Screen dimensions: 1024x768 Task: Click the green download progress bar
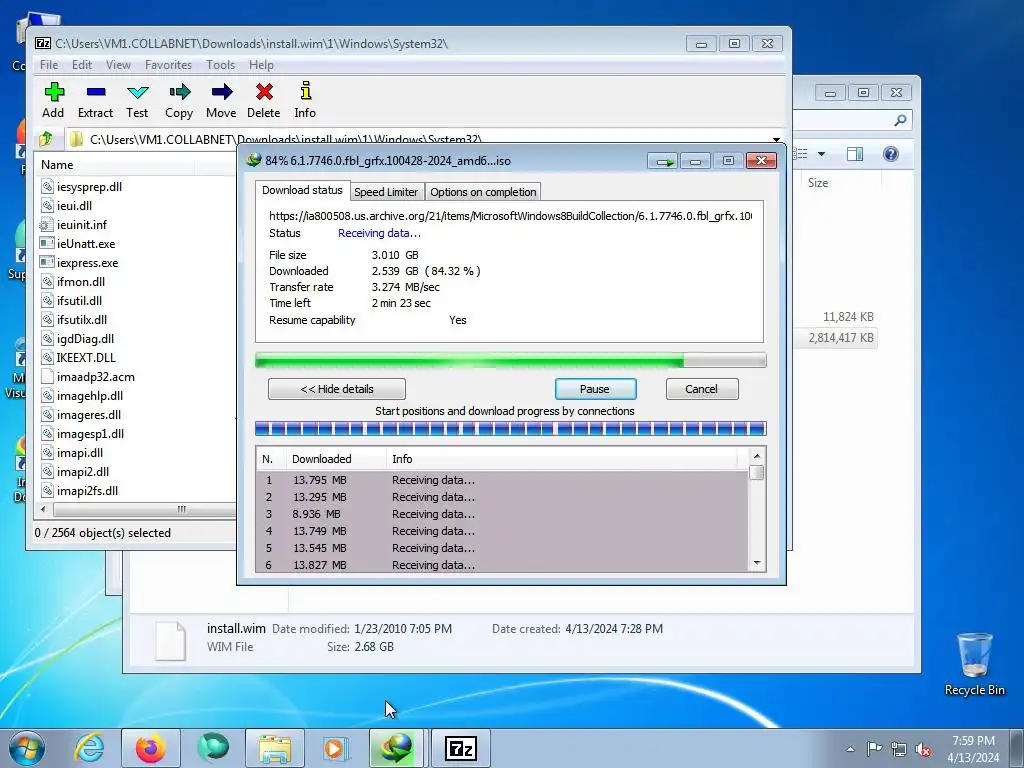tap(510, 360)
